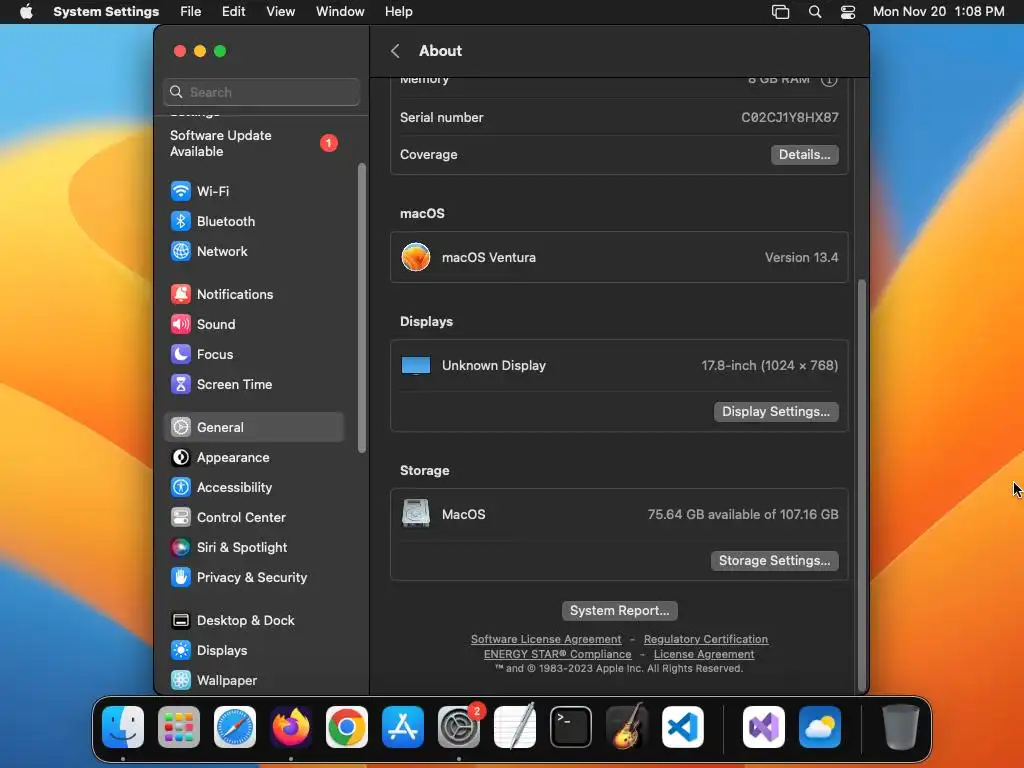Viewport: 1024px width, 768px height.
Task: Click the menu bar date and time
Action: click(938, 12)
